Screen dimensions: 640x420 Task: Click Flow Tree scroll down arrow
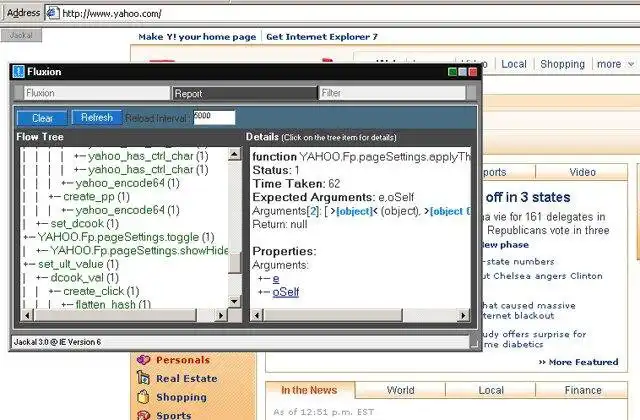[x=234, y=301]
